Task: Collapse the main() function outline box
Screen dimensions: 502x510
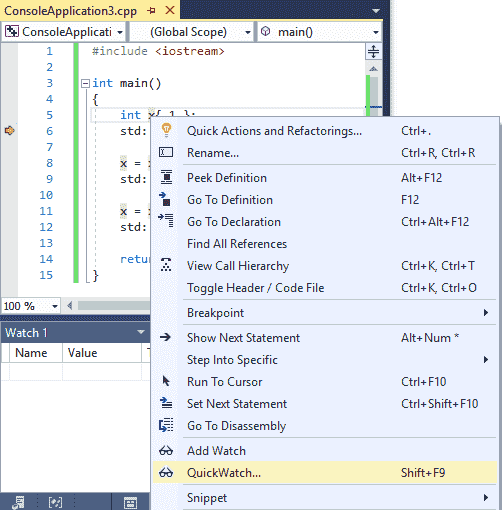Action: tap(85, 83)
